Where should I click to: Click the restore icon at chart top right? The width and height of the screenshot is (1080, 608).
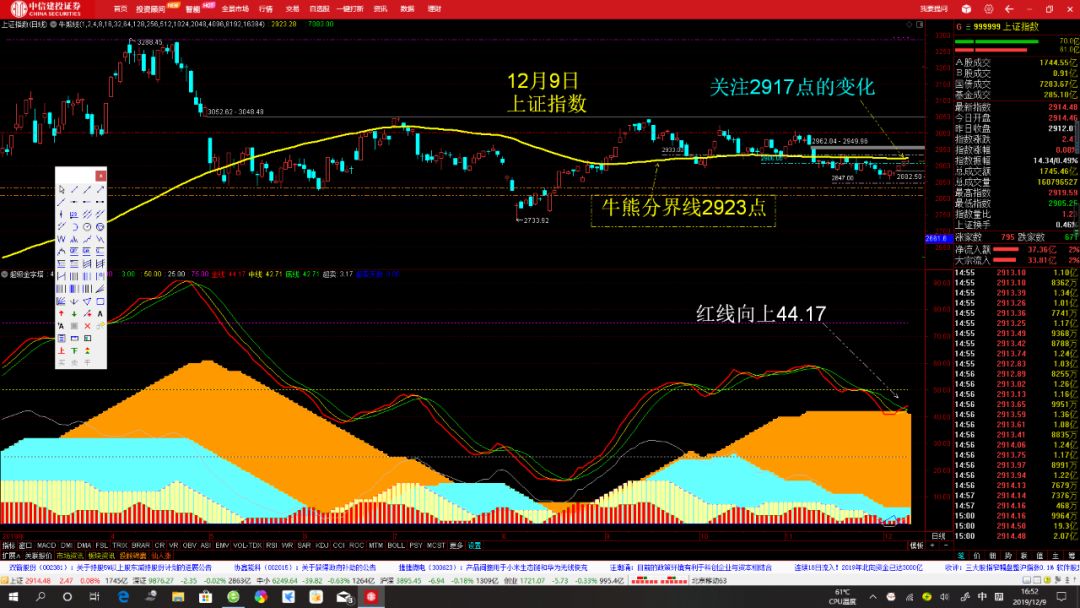coord(919,24)
